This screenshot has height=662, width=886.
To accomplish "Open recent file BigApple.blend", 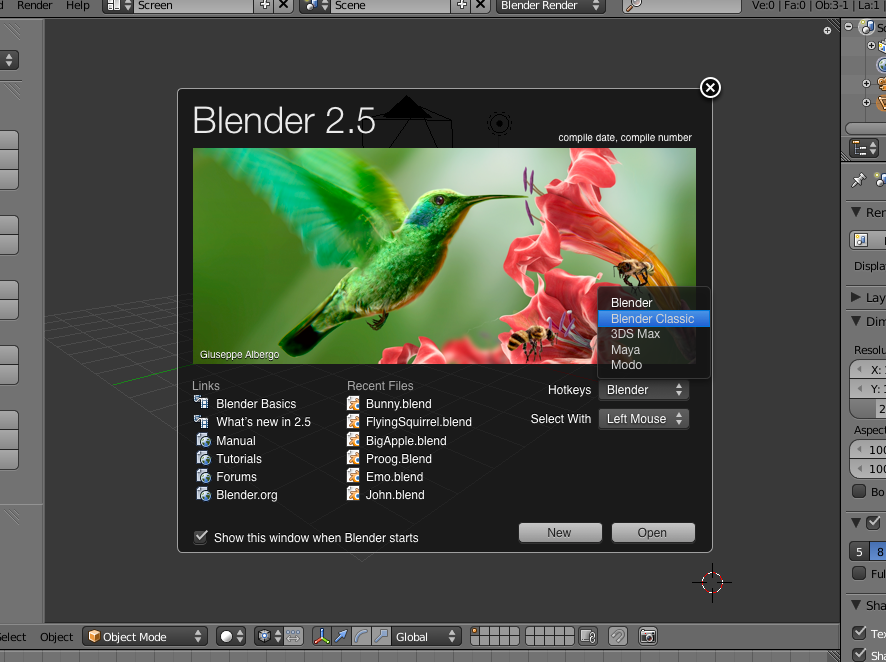I will [406, 441].
